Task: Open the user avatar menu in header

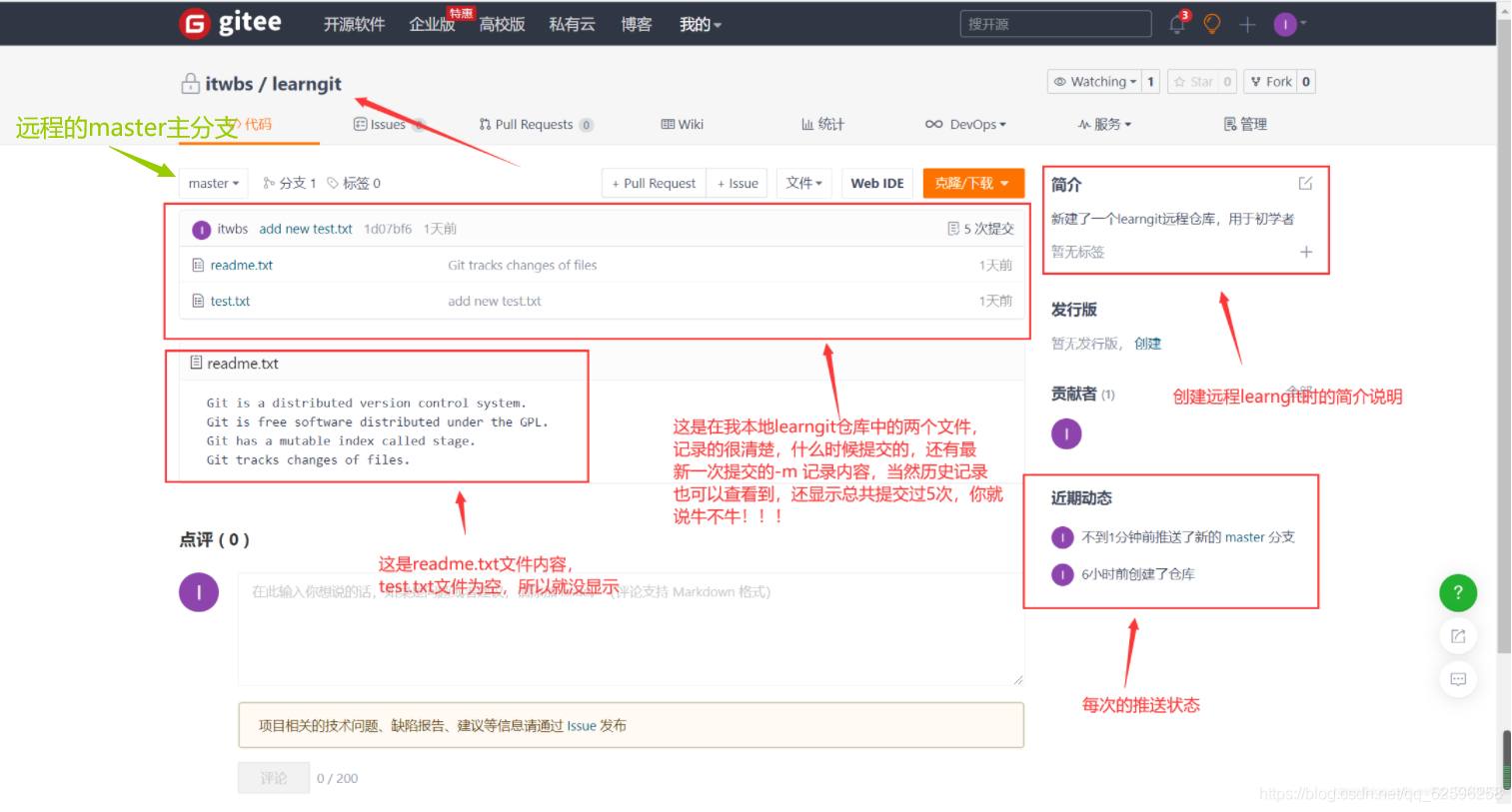Action: [1289, 24]
